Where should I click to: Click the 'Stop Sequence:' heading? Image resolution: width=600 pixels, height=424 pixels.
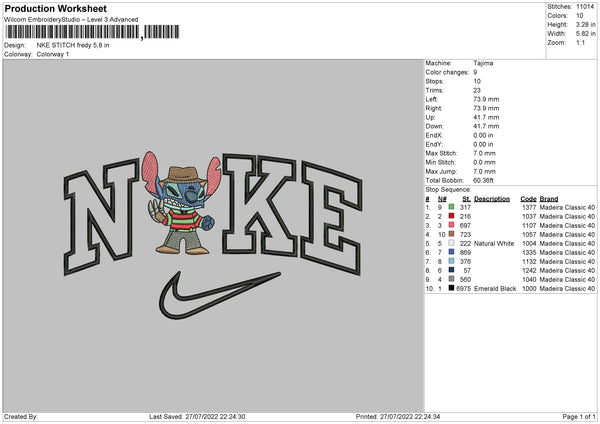[x=448, y=189]
